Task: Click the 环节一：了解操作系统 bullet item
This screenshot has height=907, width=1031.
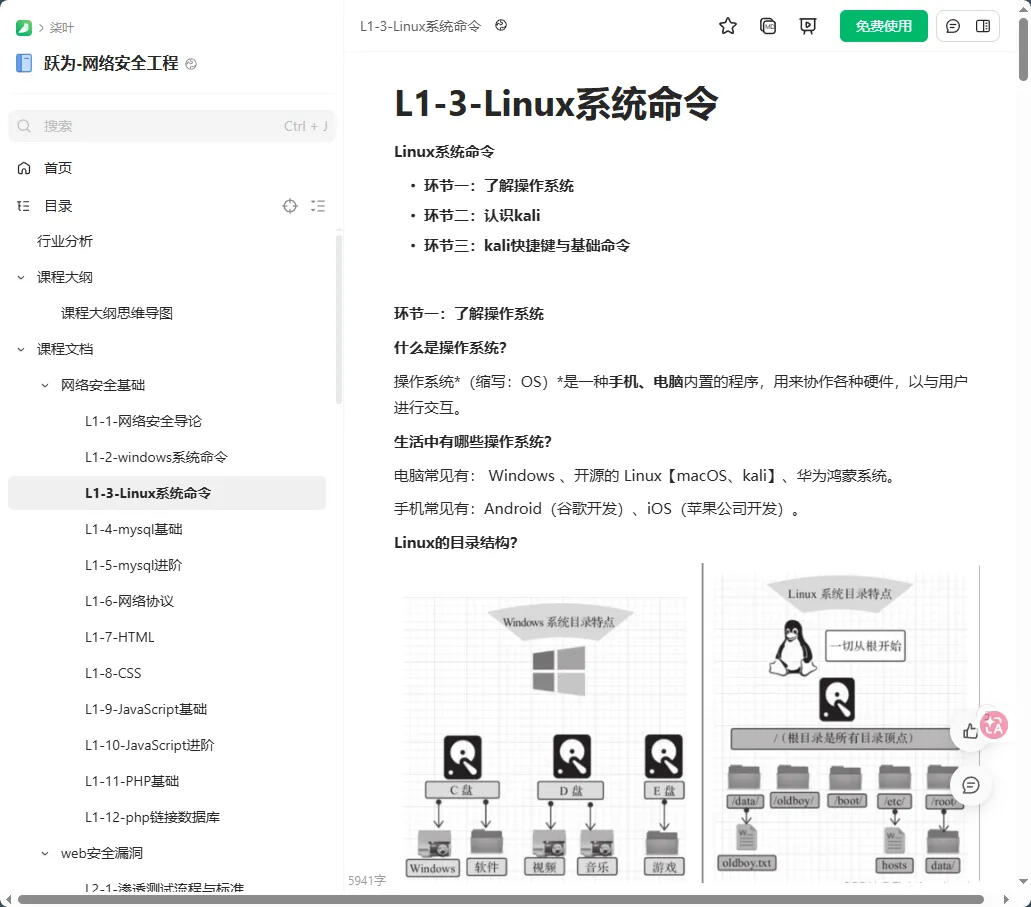Action: coord(498,185)
